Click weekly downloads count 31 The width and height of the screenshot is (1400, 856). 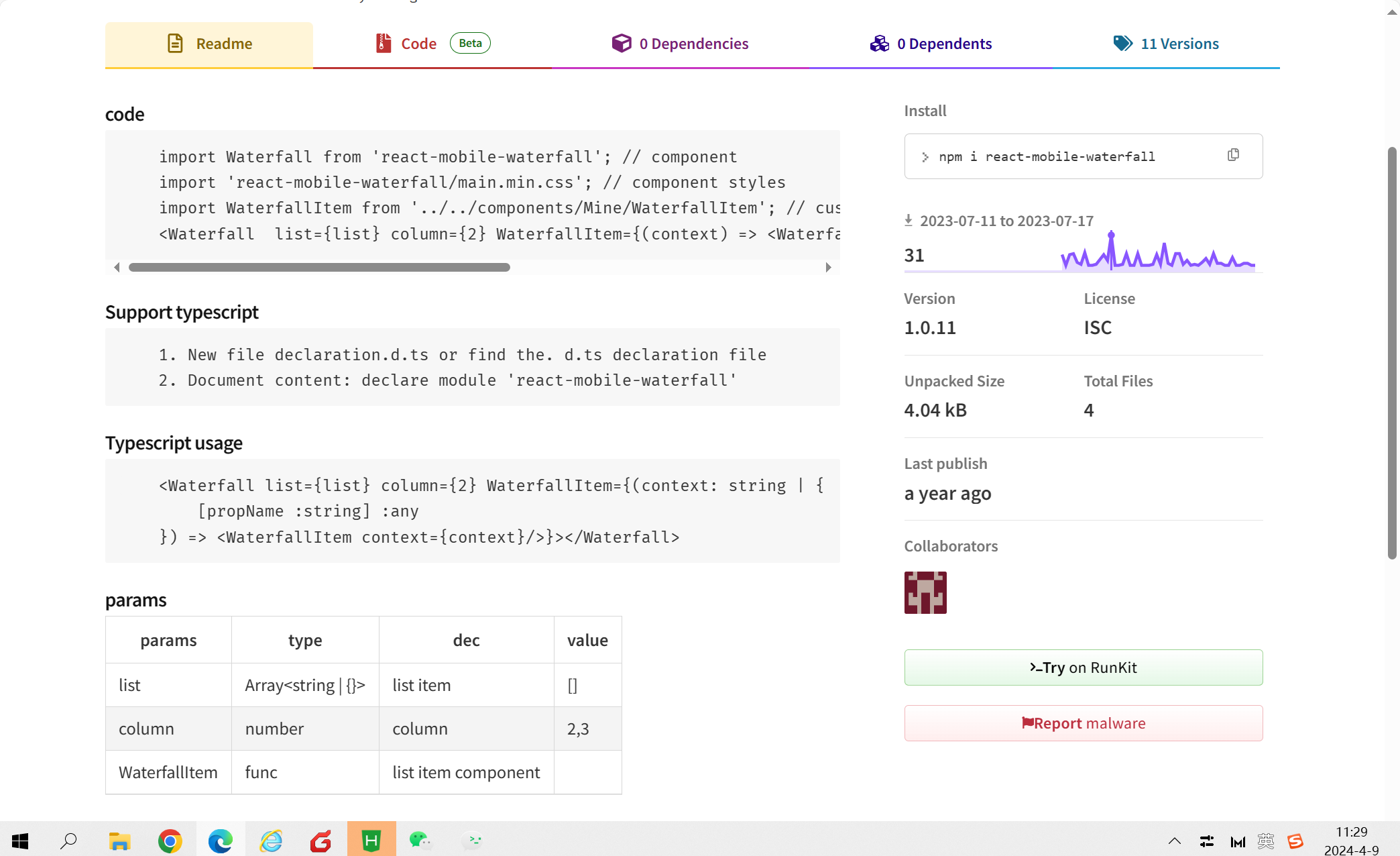point(915,255)
